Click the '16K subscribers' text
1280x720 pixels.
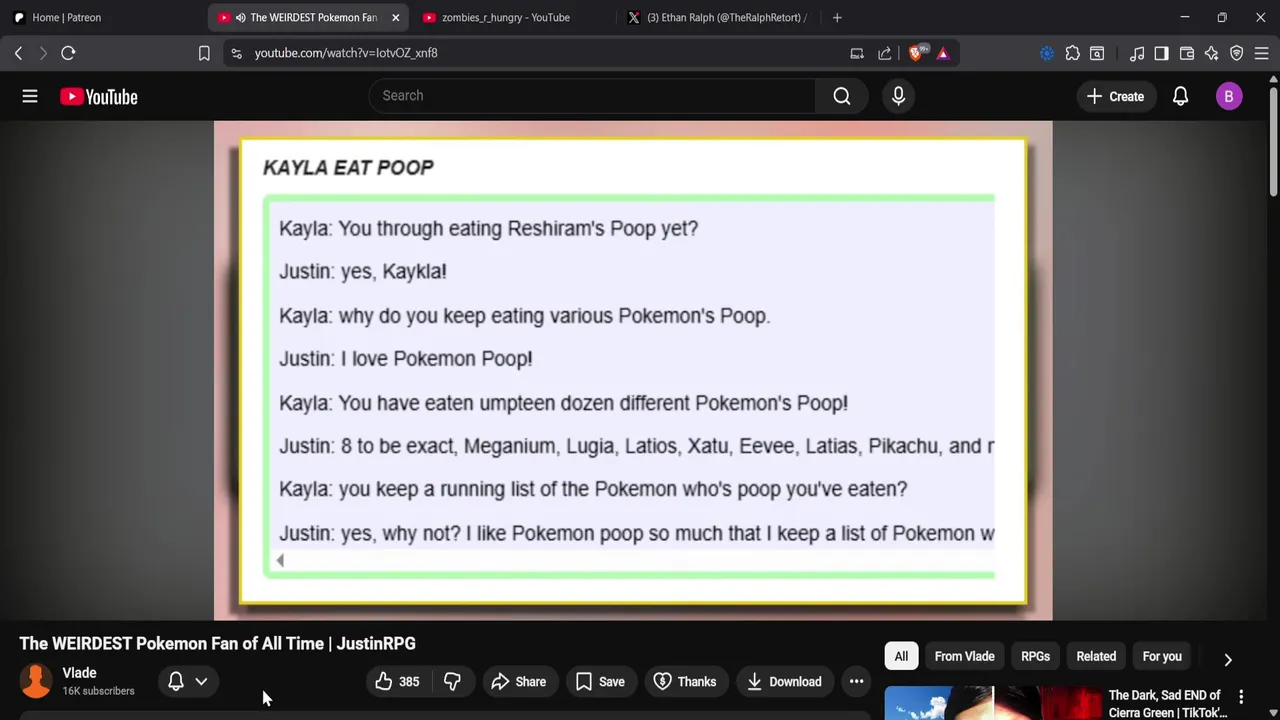tap(98, 691)
